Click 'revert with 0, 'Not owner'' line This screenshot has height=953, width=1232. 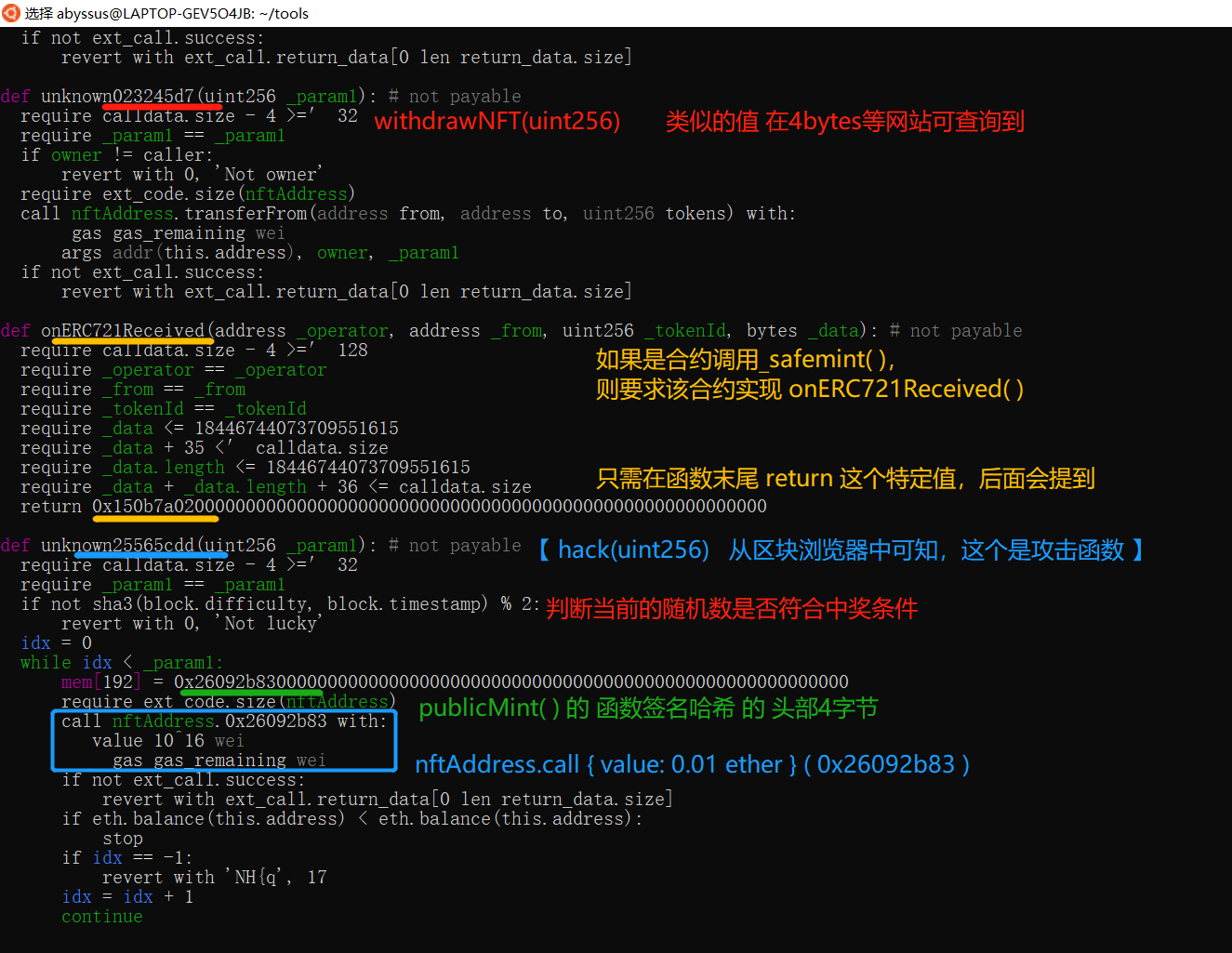pos(192,175)
